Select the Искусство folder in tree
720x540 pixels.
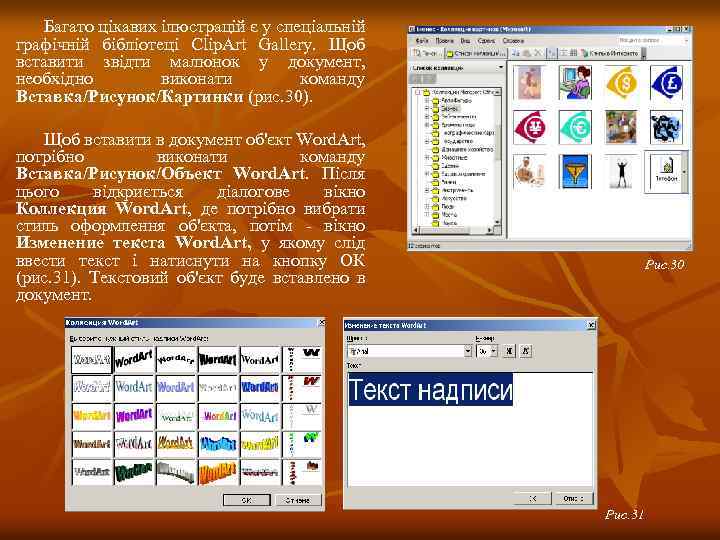pos(454,198)
